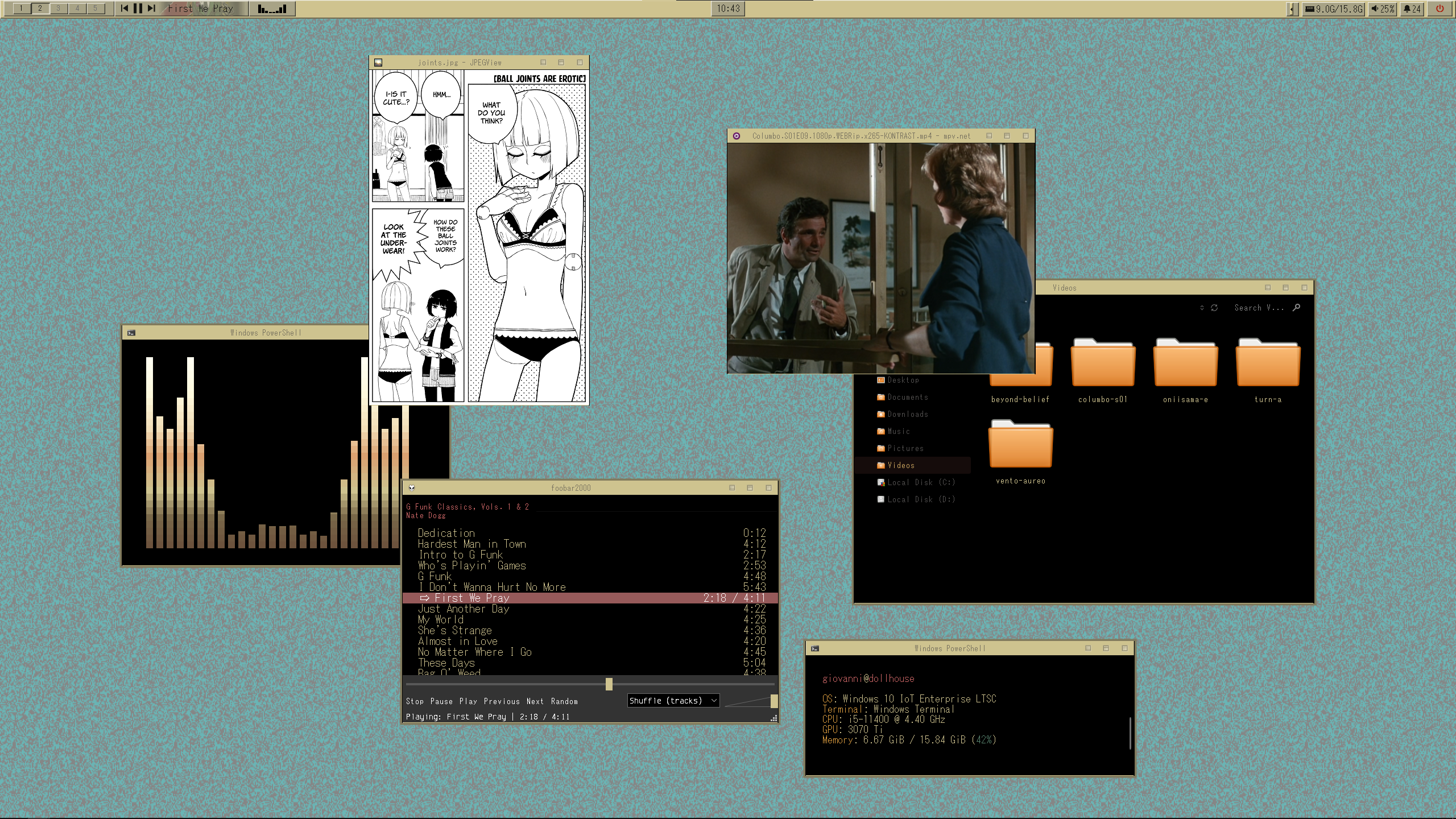Image resolution: width=1456 pixels, height=819 pixels.
Task: Select the track Almost in Love
Action: tap(590, 641)
